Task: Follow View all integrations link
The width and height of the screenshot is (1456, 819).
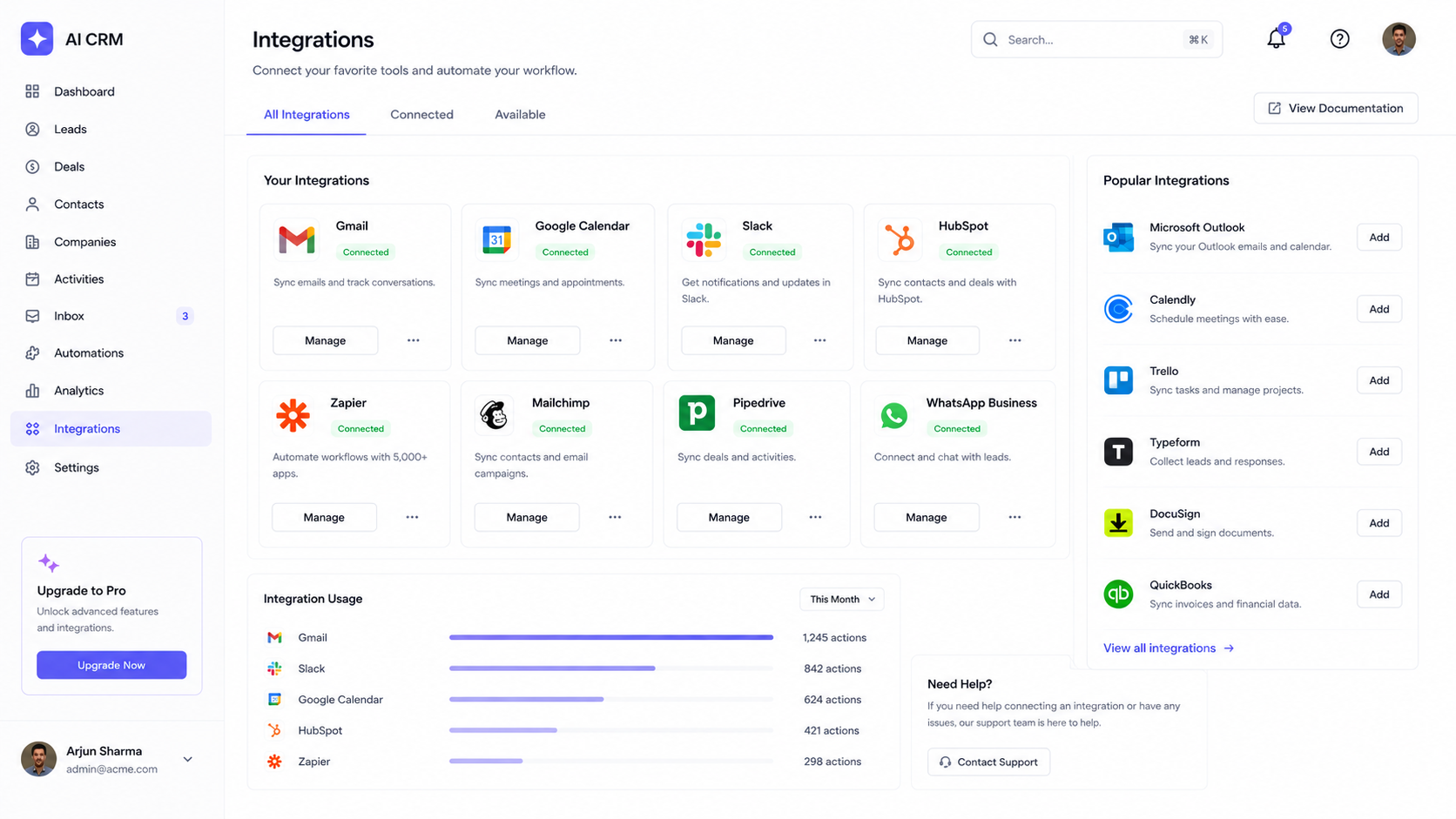Action: 1169,648
